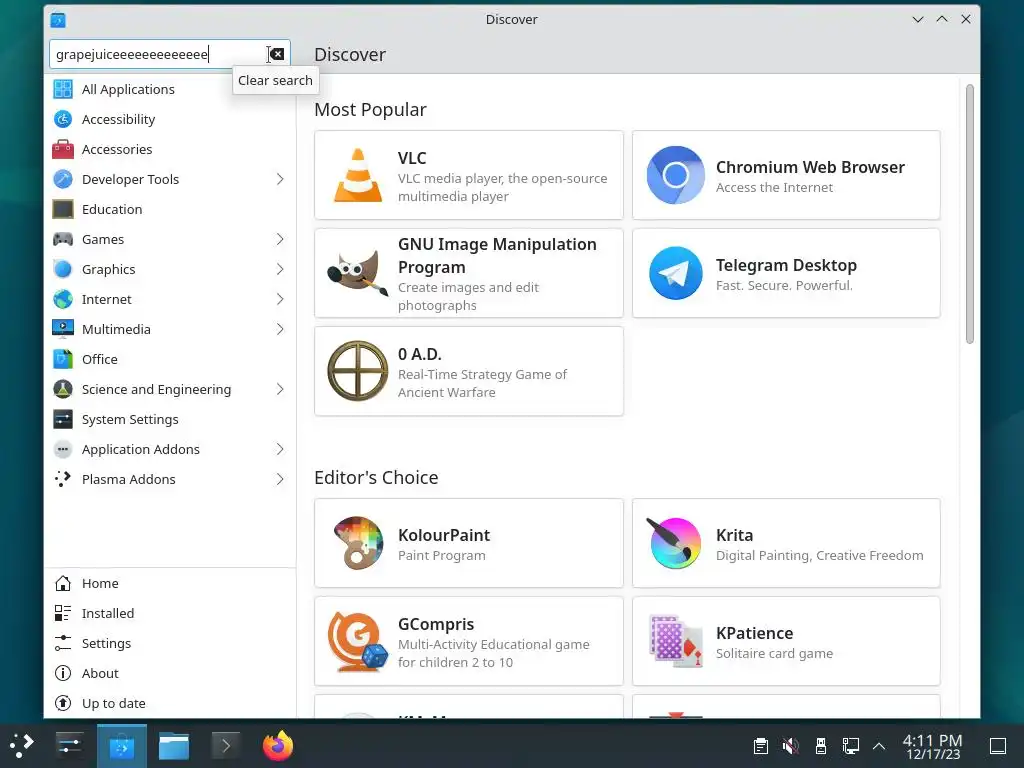This screenshot has height=768, width=1024.
Task: Click the GIMP mascot icon
Action: (x=357, y=273)
